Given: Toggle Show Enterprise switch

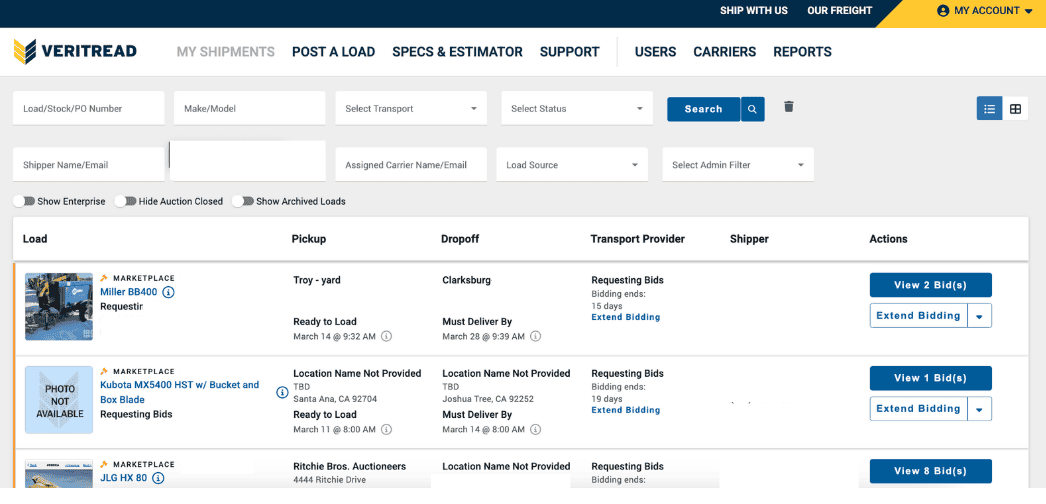Looking at the screenshot, I should [23, 201].
